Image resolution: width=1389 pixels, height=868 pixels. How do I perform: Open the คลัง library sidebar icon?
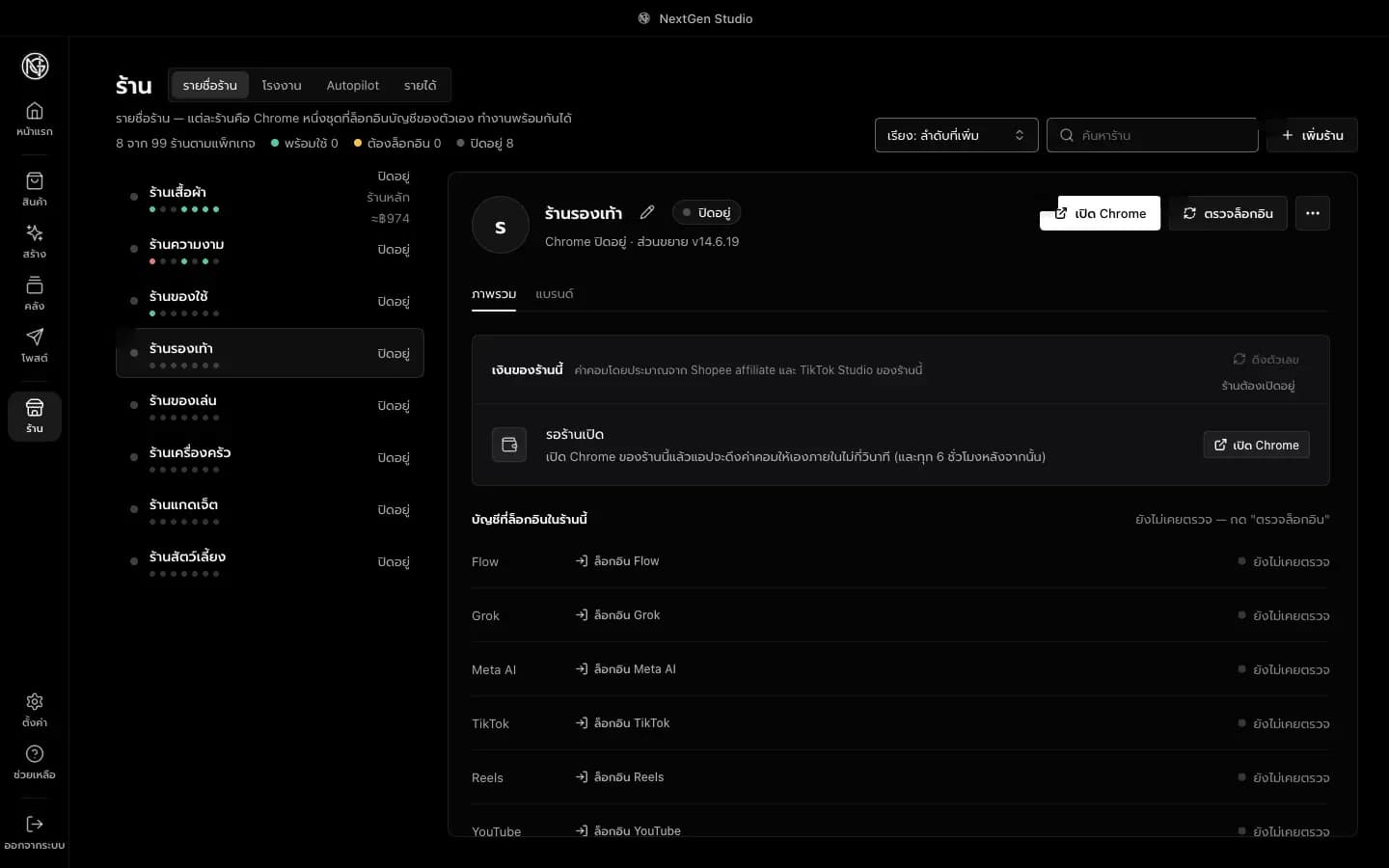(x=35, y=293)
